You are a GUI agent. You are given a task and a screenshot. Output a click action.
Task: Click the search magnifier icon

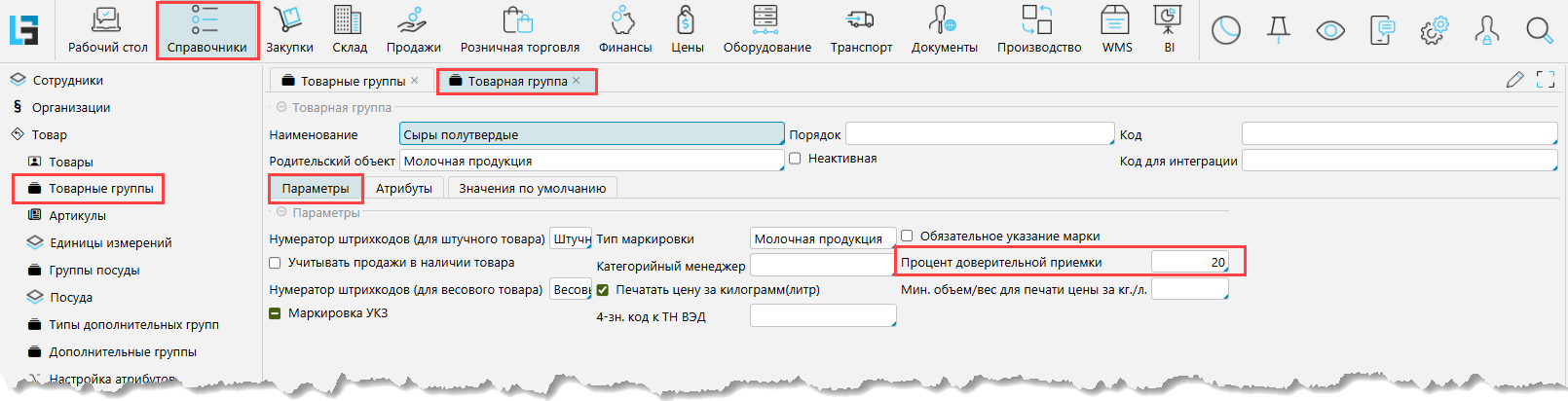[x=1539, y=31]
